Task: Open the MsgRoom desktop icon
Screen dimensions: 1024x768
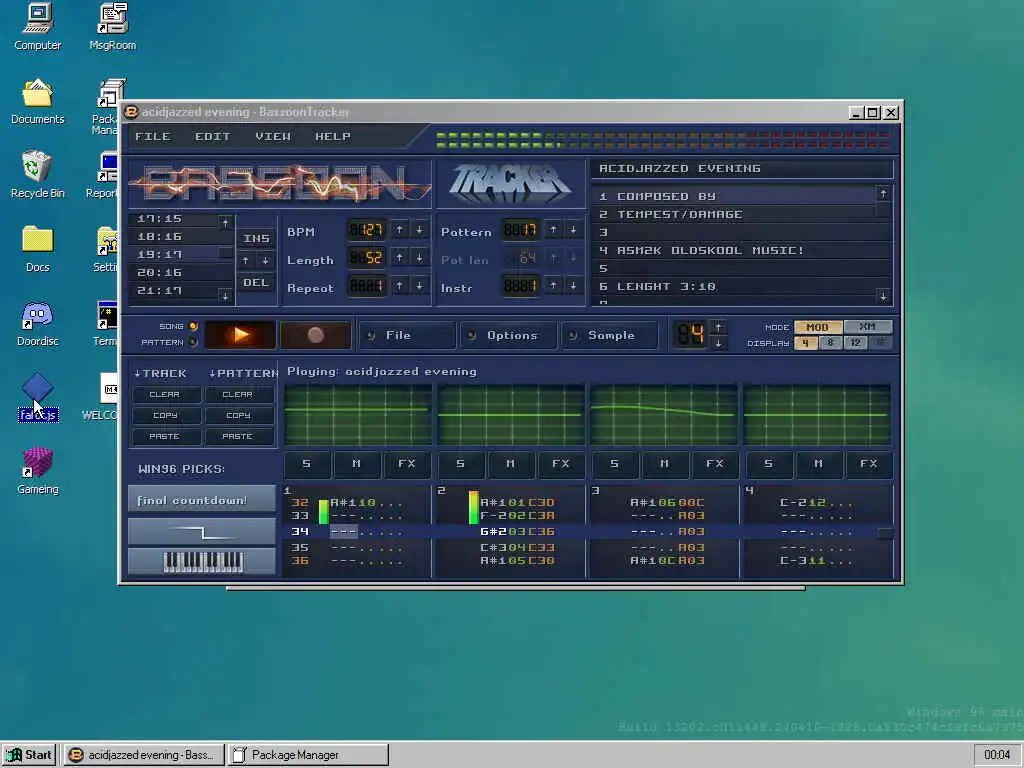Action: coord(112,27)
